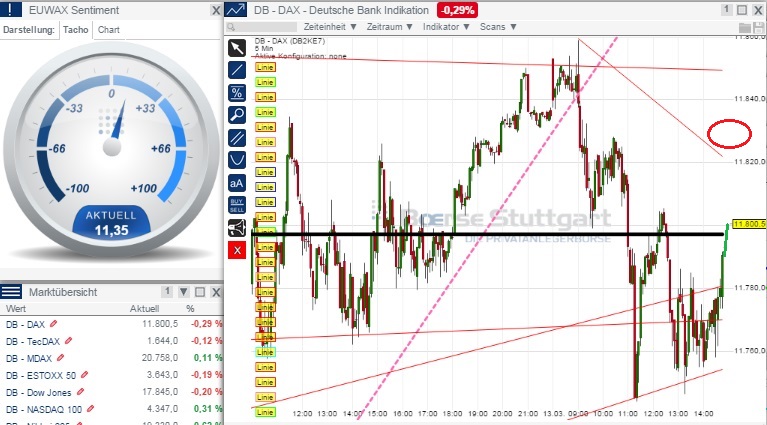Screen dimensions: 767x425
Task: Switch to the Tacho tab
Action: click(75, 30)
